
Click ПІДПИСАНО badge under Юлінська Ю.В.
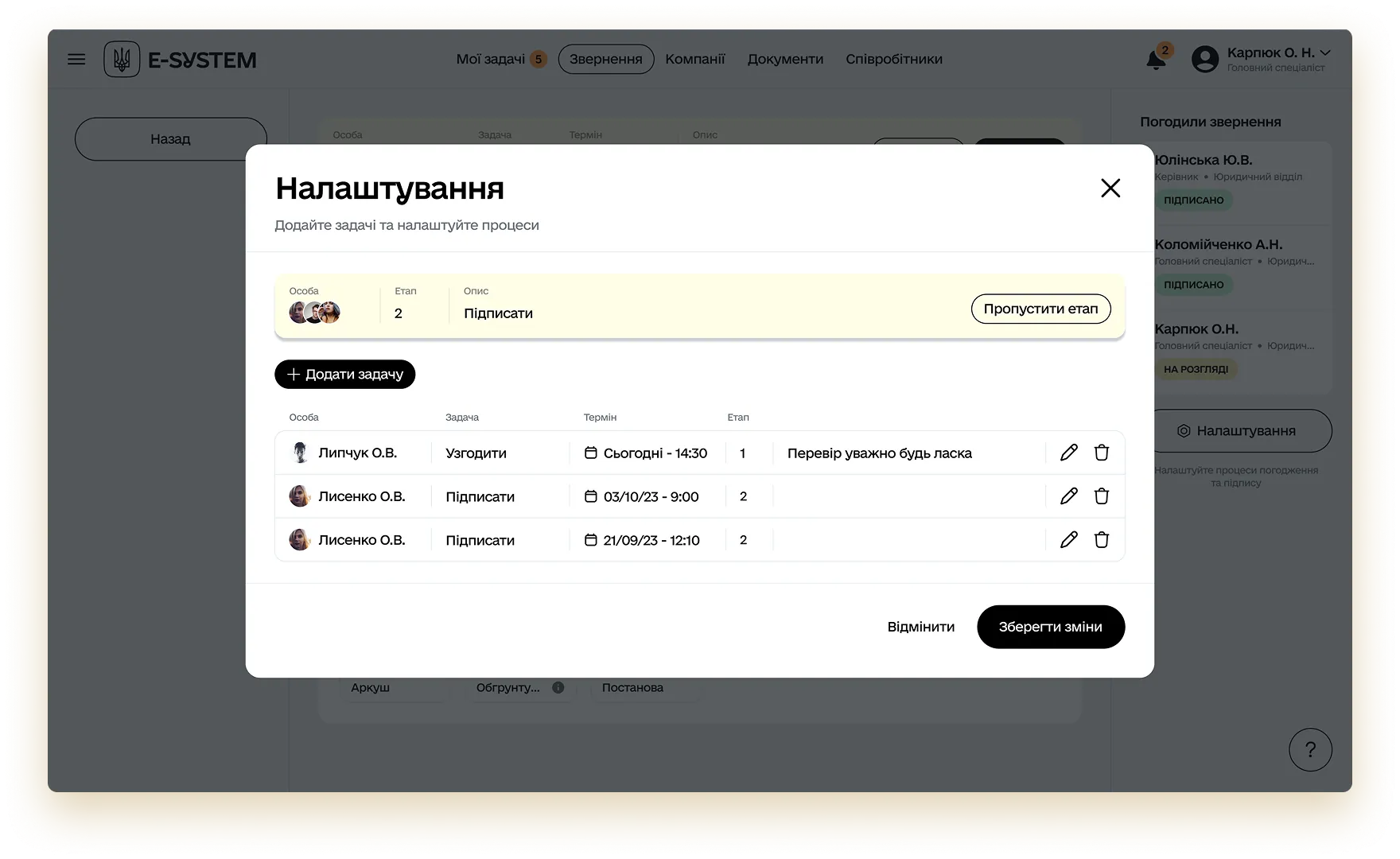tap(1193, 200)
